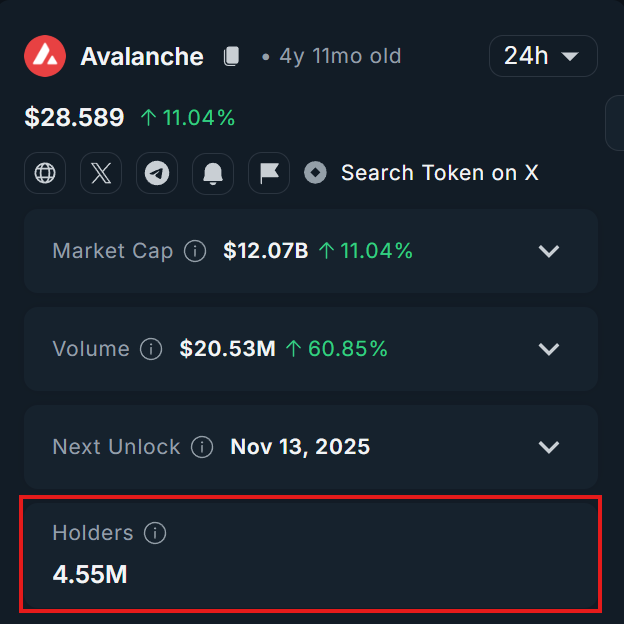Expand the Market Cap row chevron
Screen dimensions: 624x624
(549, 251)
